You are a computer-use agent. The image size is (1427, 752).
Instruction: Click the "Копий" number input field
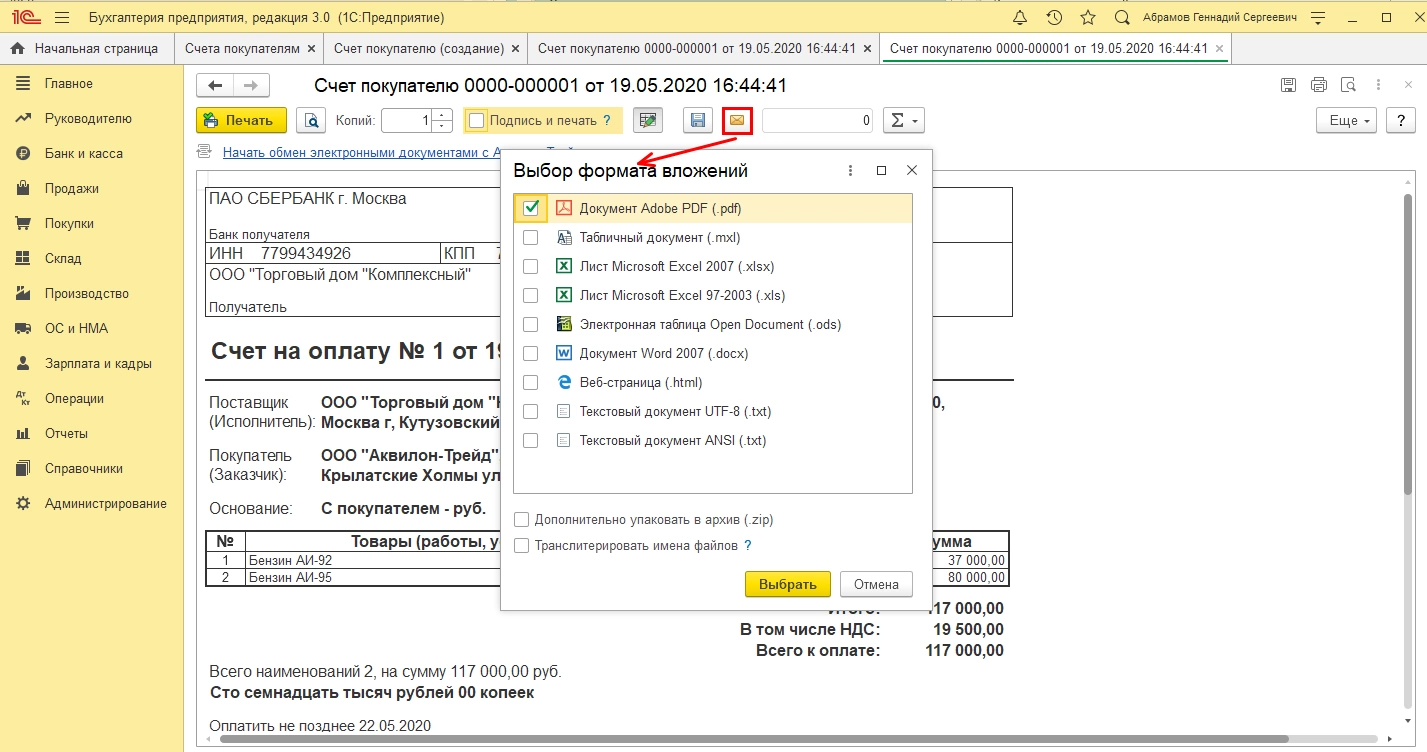click(x=408, y=121)
